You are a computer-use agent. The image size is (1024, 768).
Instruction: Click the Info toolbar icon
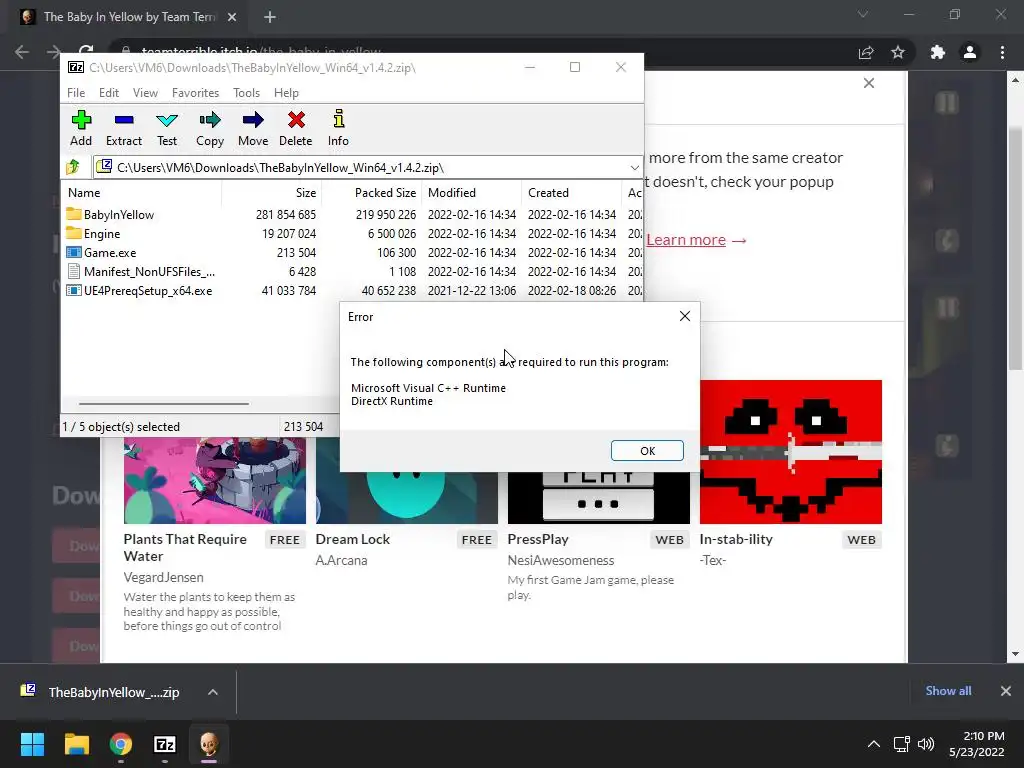(x=338, y=128)
